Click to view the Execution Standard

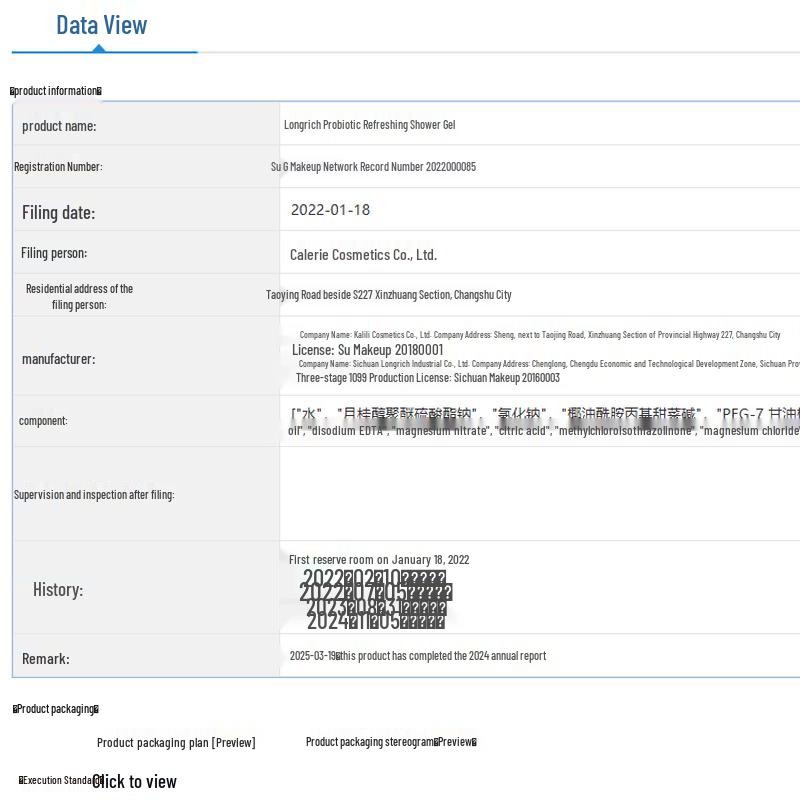[x=134, y=781]
